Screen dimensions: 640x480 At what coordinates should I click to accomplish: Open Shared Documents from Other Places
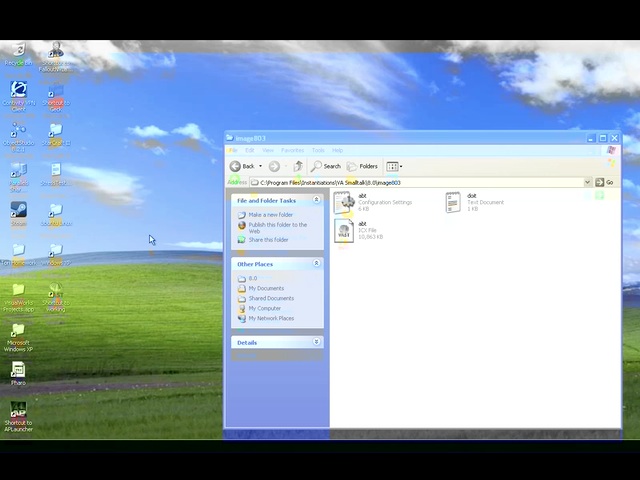coord(271,298)
